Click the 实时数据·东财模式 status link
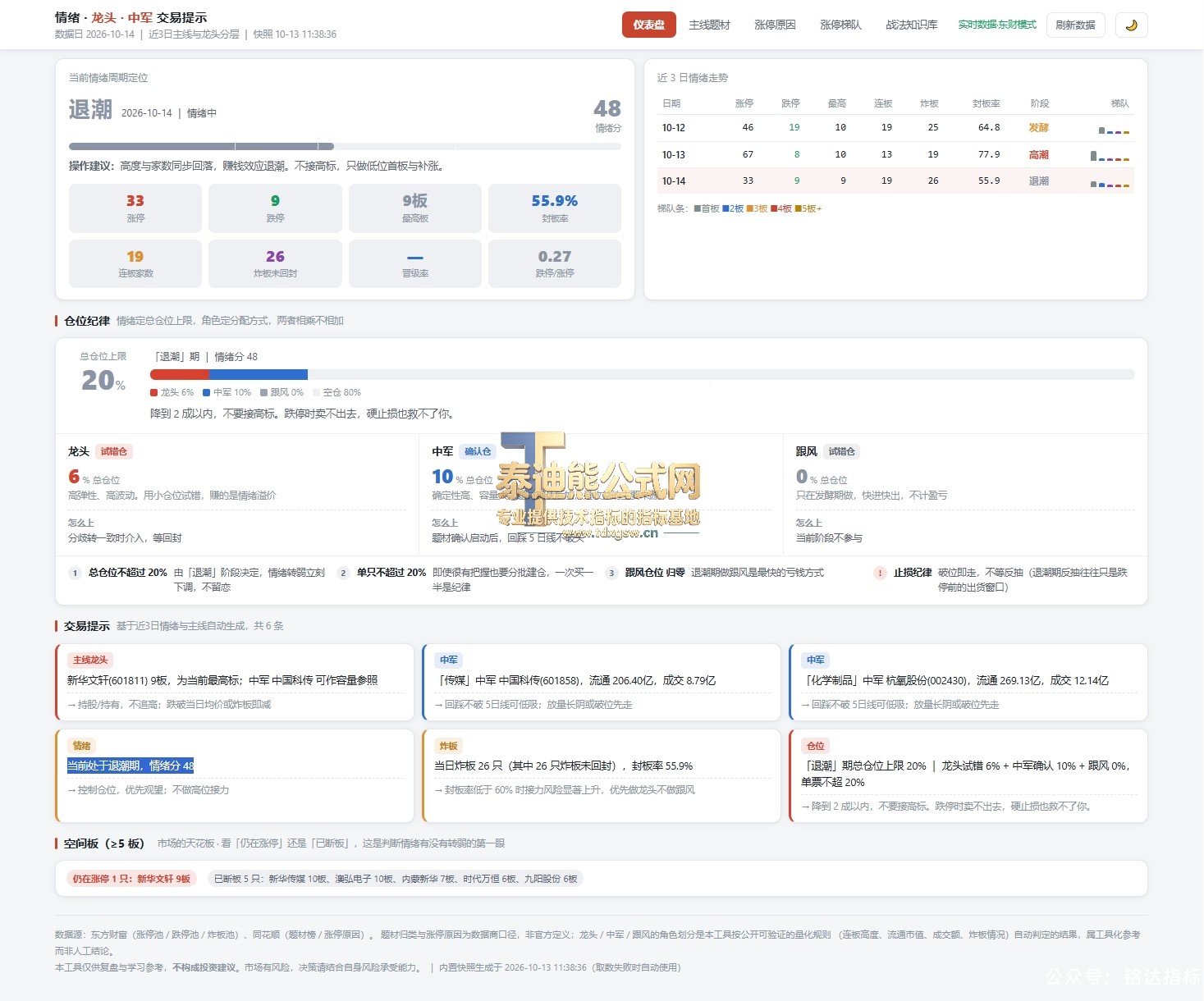Viewport: 1204px width, 1001px height. click(x=997, y=25)
